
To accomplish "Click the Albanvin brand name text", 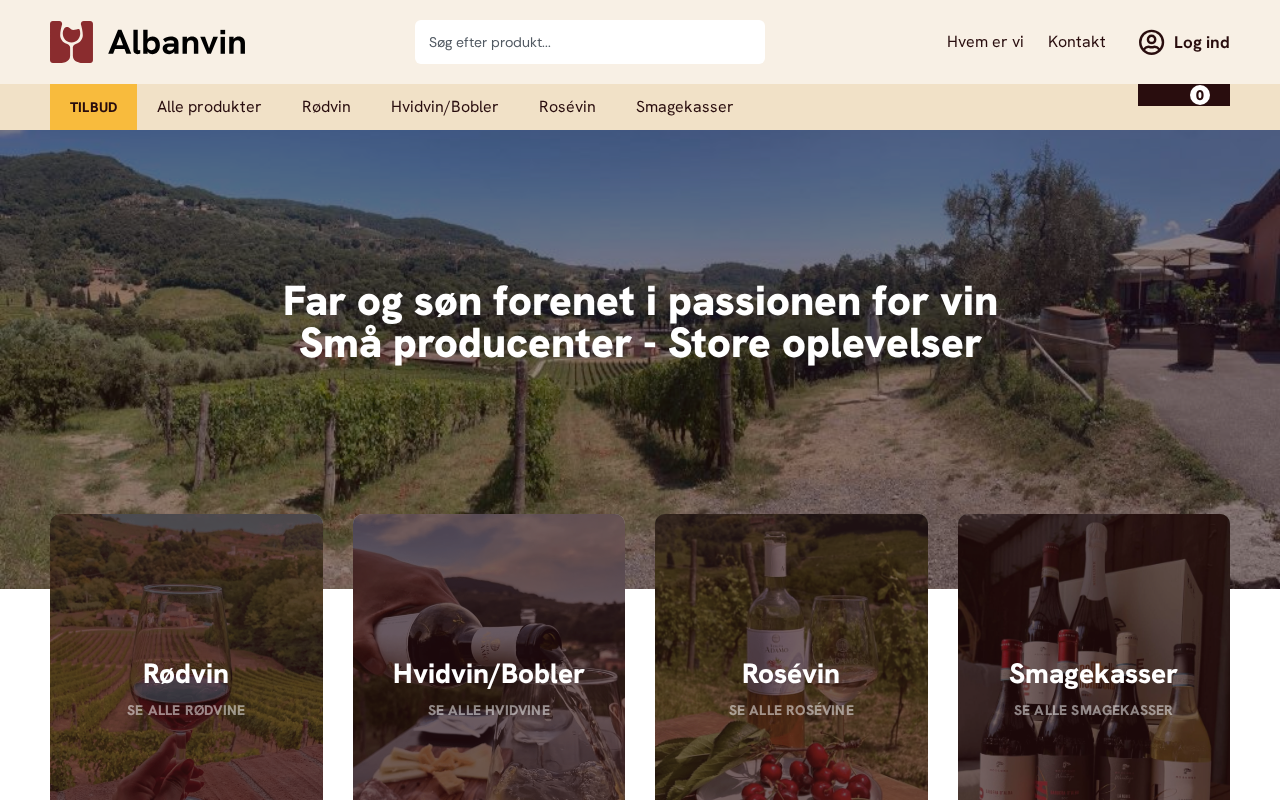I will tap(177, 42).
